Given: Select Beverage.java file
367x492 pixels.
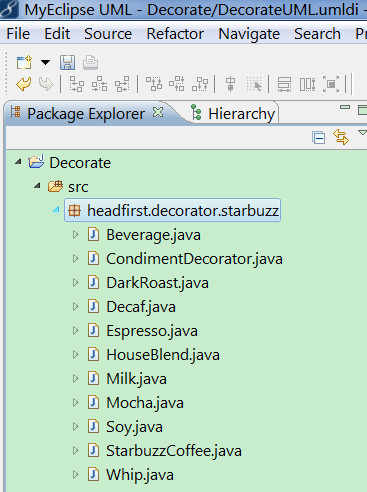Looking at the screenshot, I should (153, 235).
